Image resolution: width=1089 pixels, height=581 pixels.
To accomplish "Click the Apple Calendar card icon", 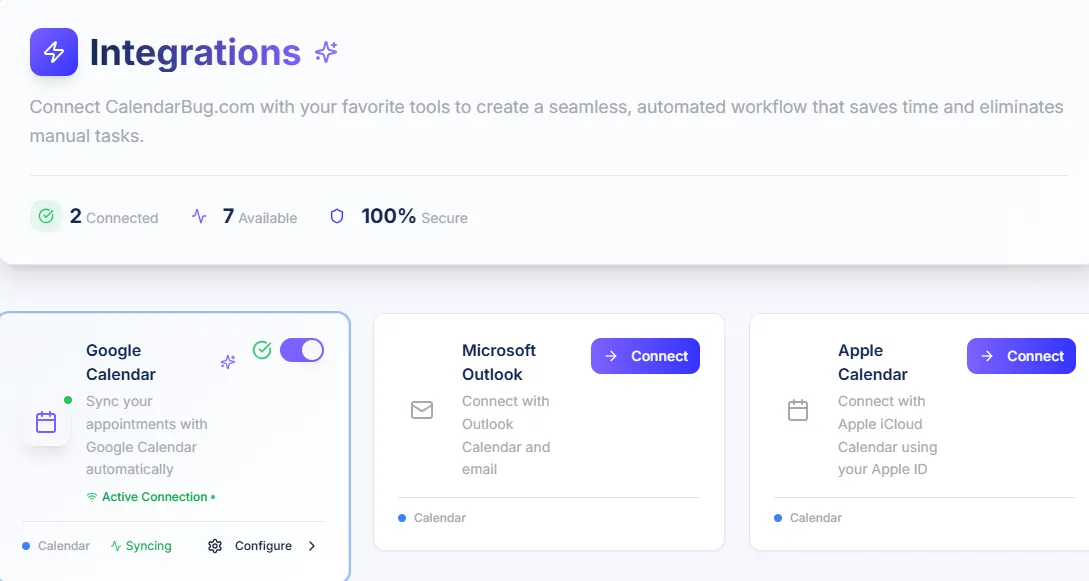I will (x=798, y=410).
